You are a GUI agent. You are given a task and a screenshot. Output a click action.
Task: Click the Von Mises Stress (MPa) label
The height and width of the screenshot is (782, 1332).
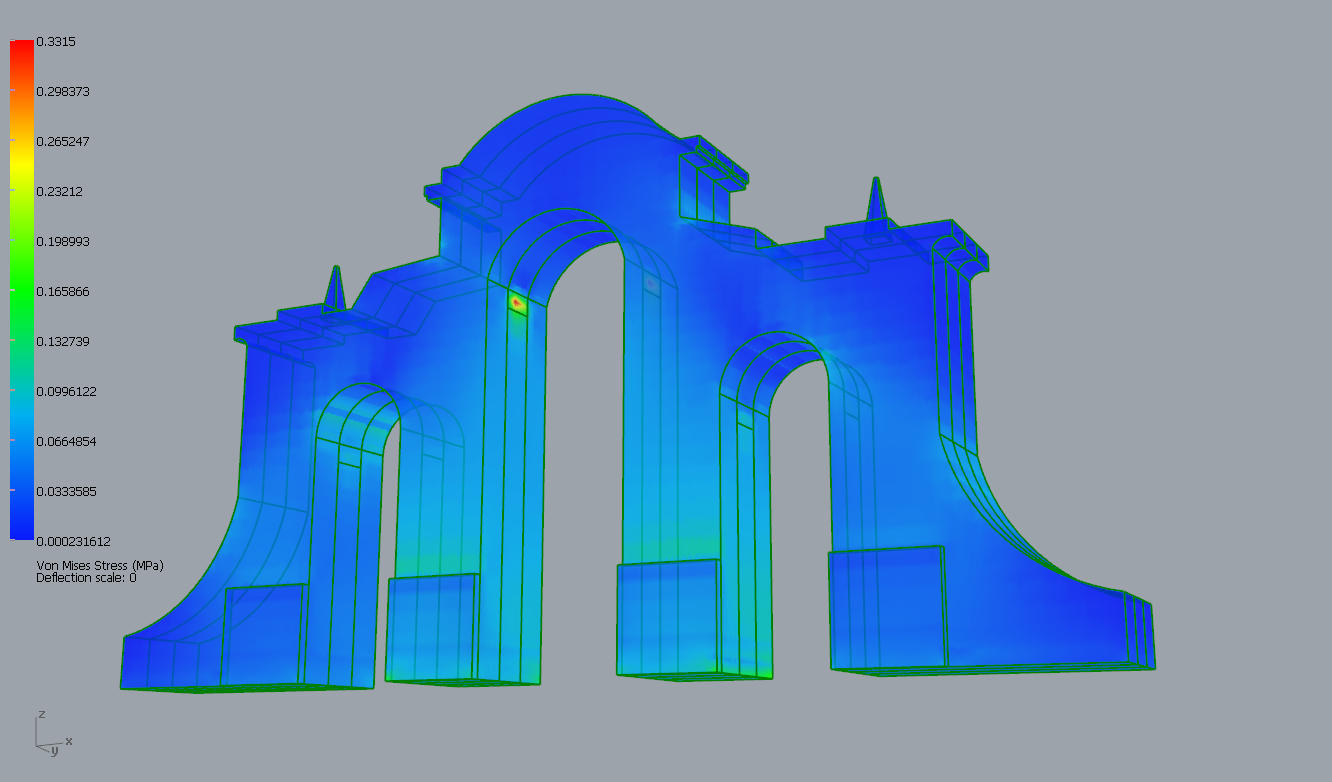100,565
